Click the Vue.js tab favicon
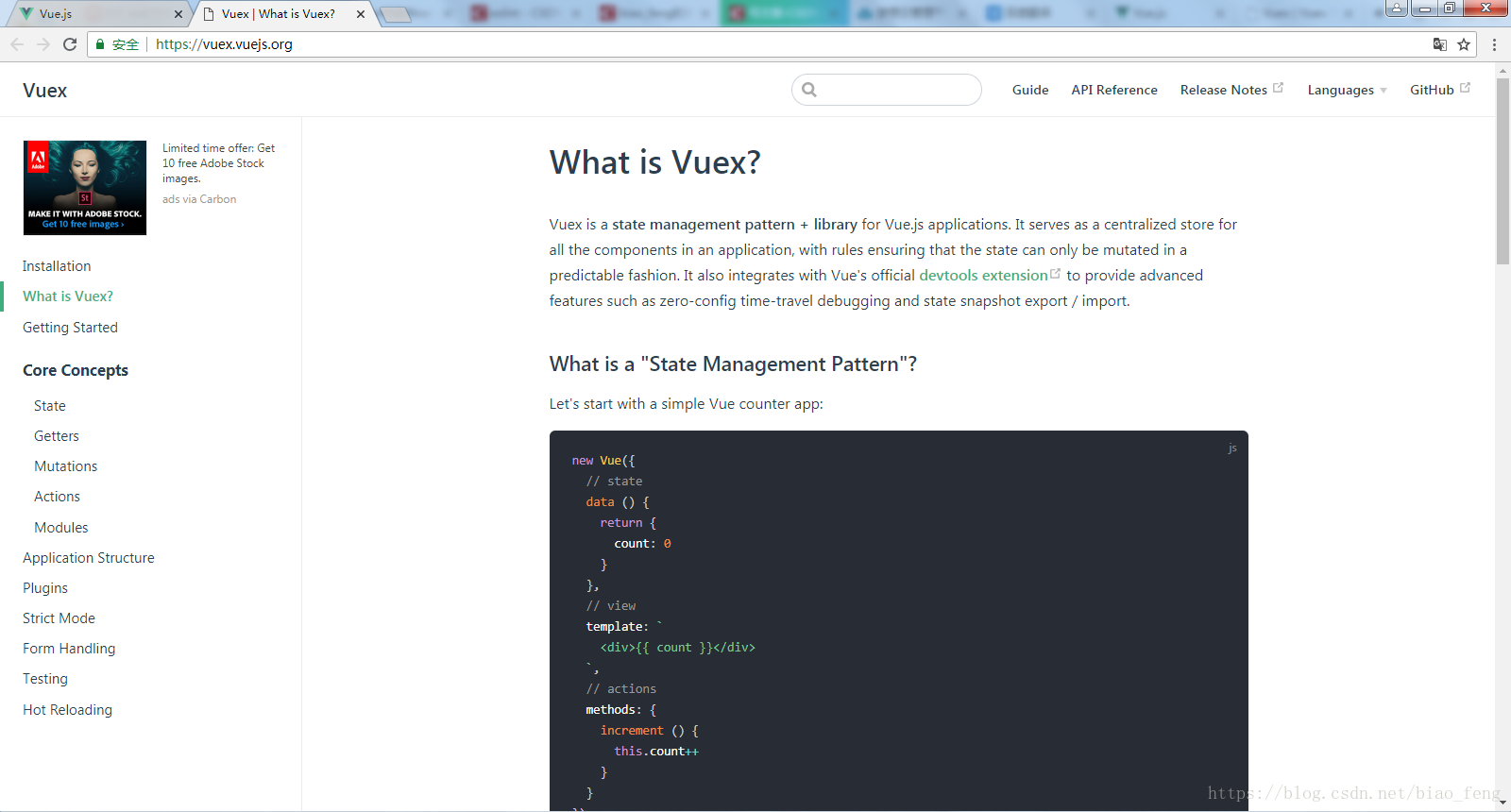The width and height of the screenshot is (1511, 812). pos(26,13)
